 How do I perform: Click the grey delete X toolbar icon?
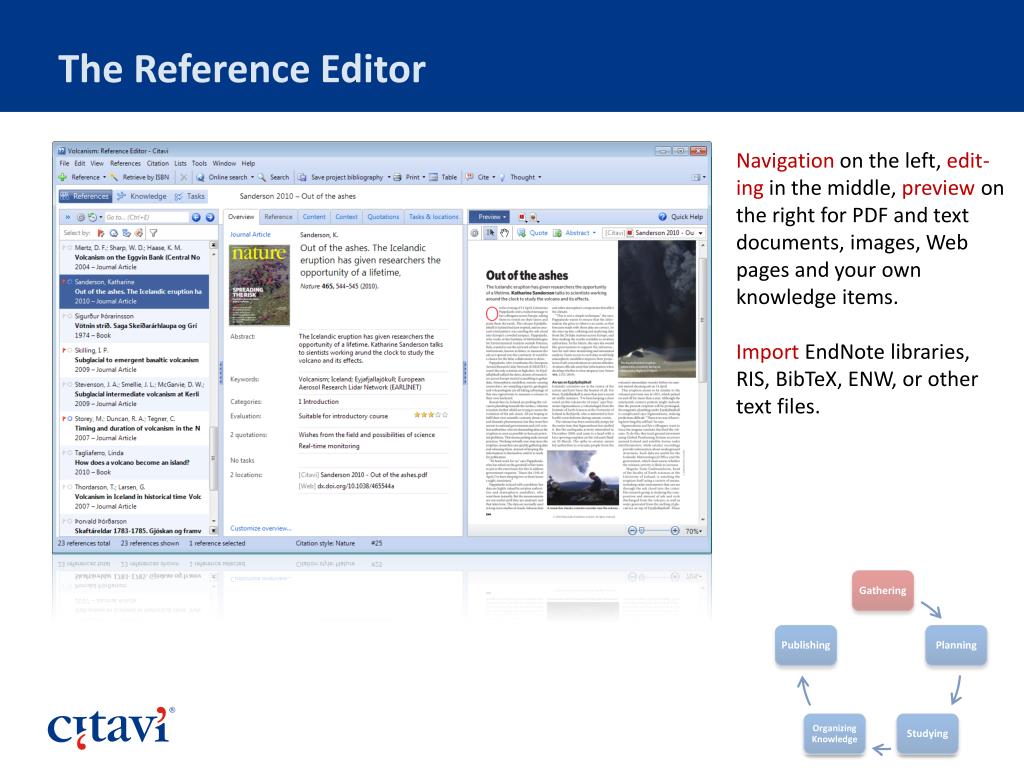(184, 177)
